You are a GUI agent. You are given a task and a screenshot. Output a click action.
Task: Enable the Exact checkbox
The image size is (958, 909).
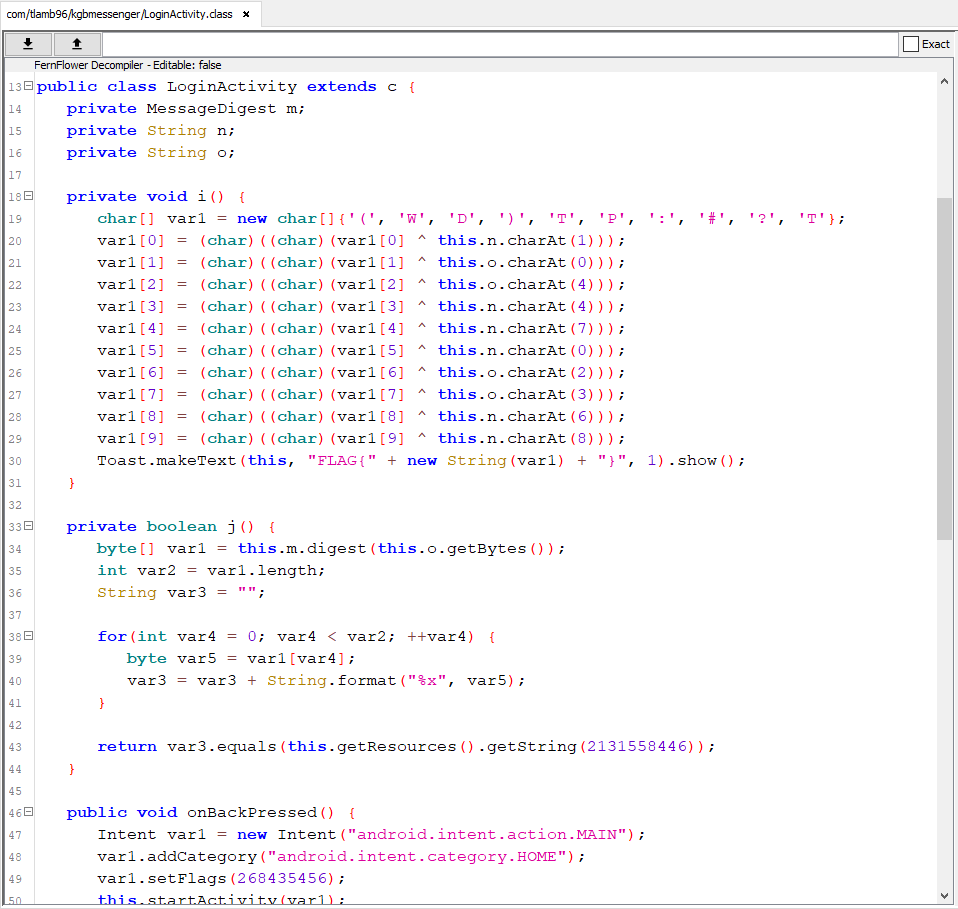point(911,44)
